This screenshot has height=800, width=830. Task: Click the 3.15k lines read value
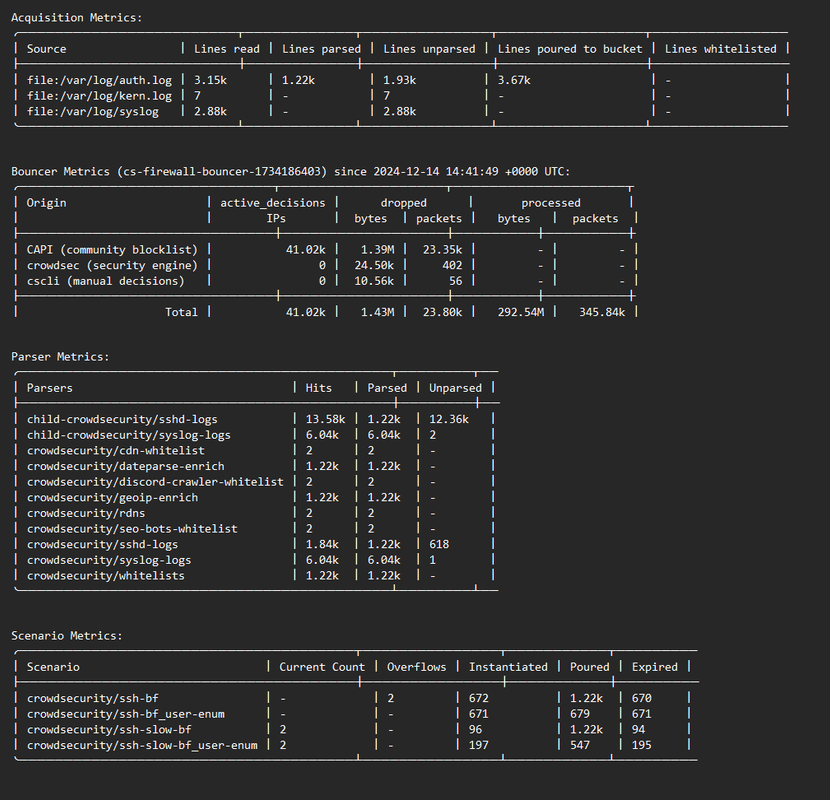[210, 80]
